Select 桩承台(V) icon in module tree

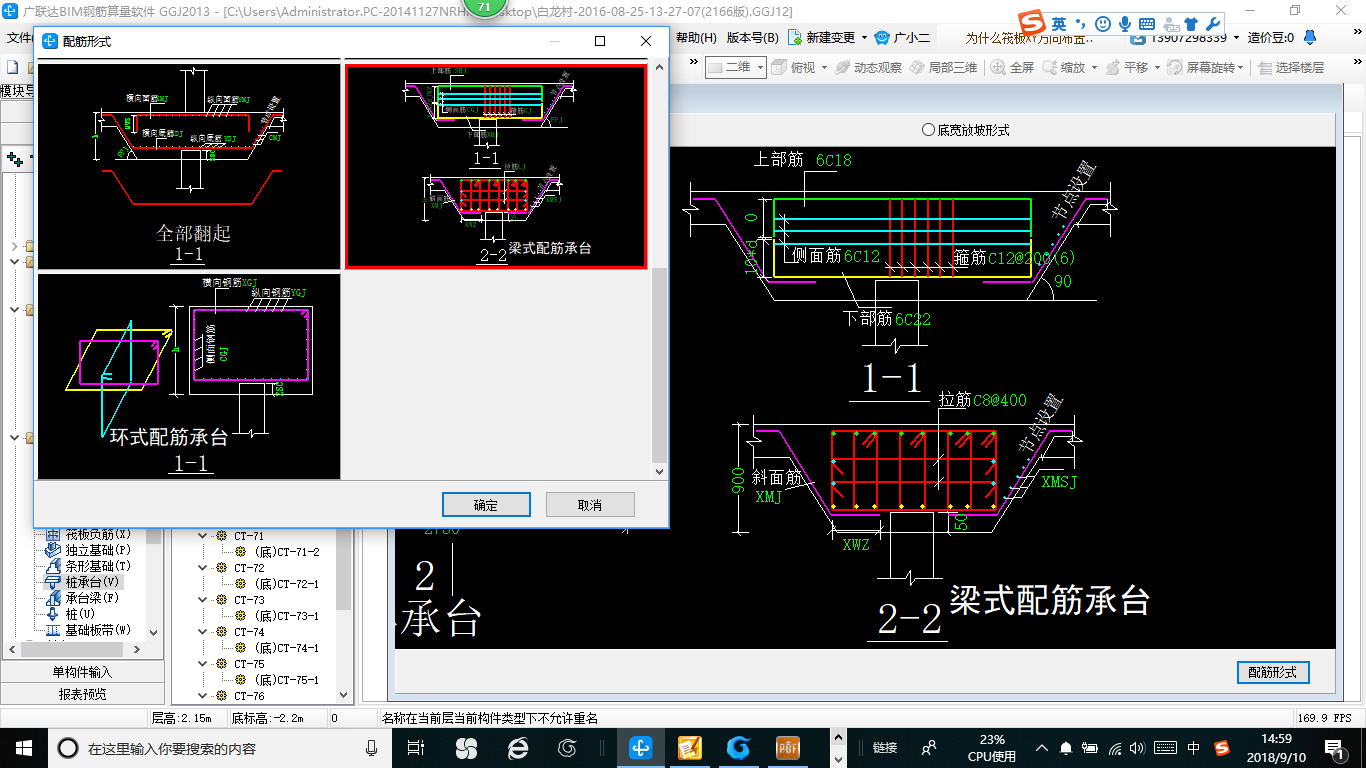tap(55, 582)
